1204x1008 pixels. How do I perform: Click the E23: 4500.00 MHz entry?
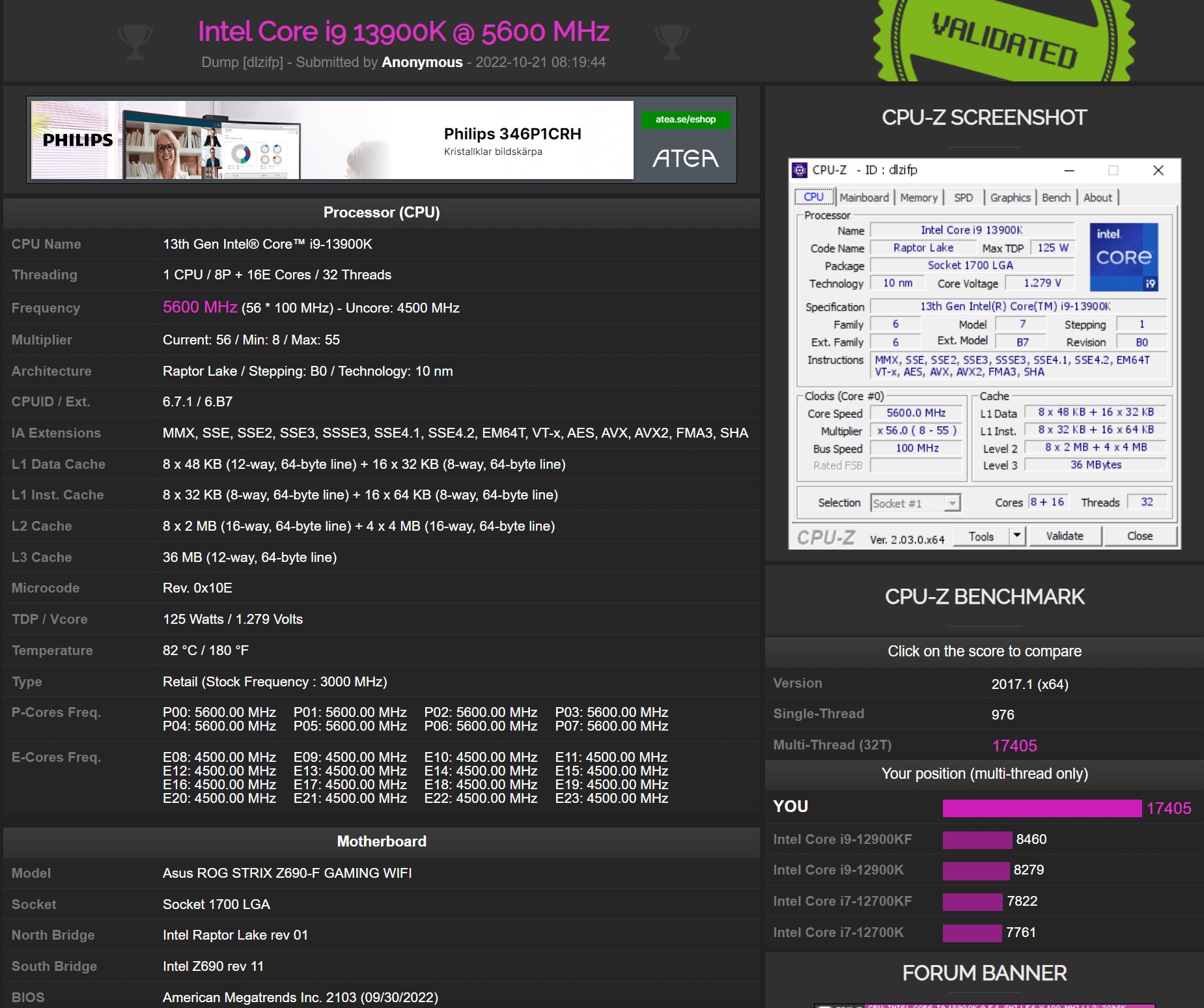(x=611, y=798)
